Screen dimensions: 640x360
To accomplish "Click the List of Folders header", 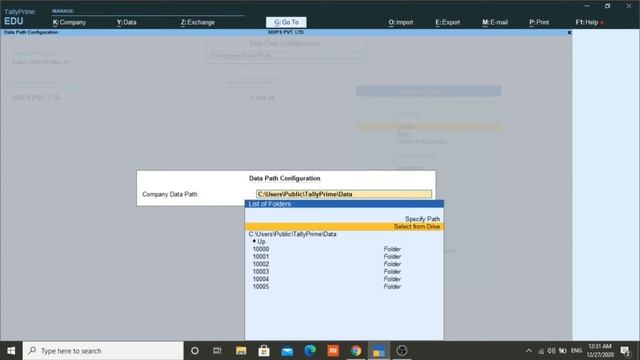I will click(x=344, y=204).
